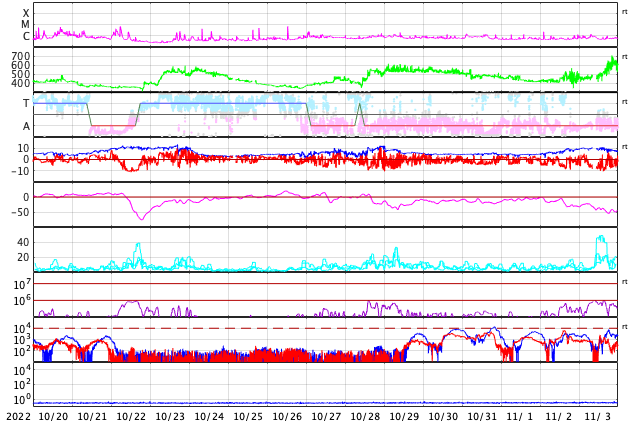
Task: Select the 10/25 date label
Action: click(248, 416)
